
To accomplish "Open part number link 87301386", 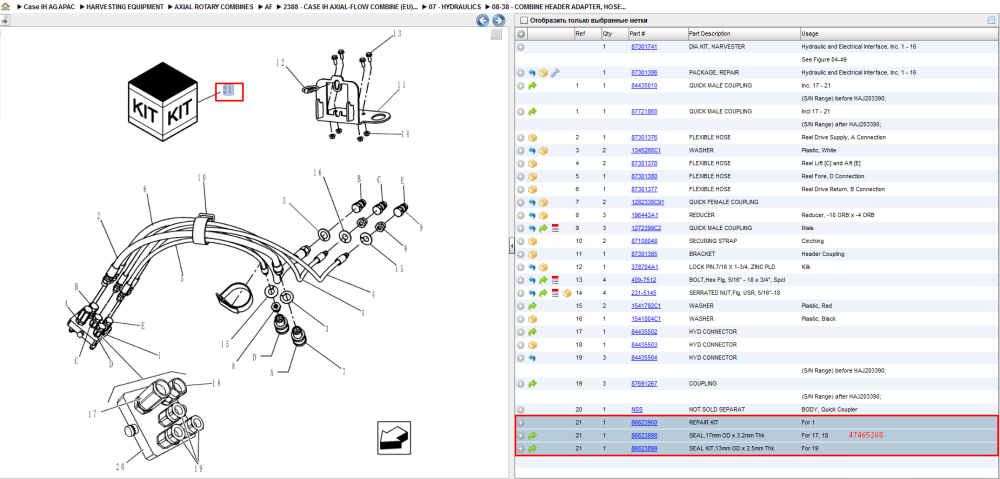I will point(643,73).
